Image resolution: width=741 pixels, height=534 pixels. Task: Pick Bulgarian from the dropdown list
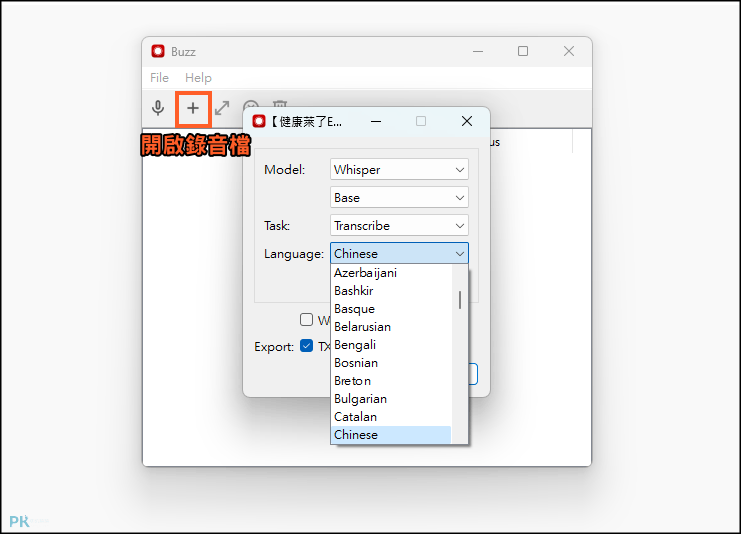[391, 398]
